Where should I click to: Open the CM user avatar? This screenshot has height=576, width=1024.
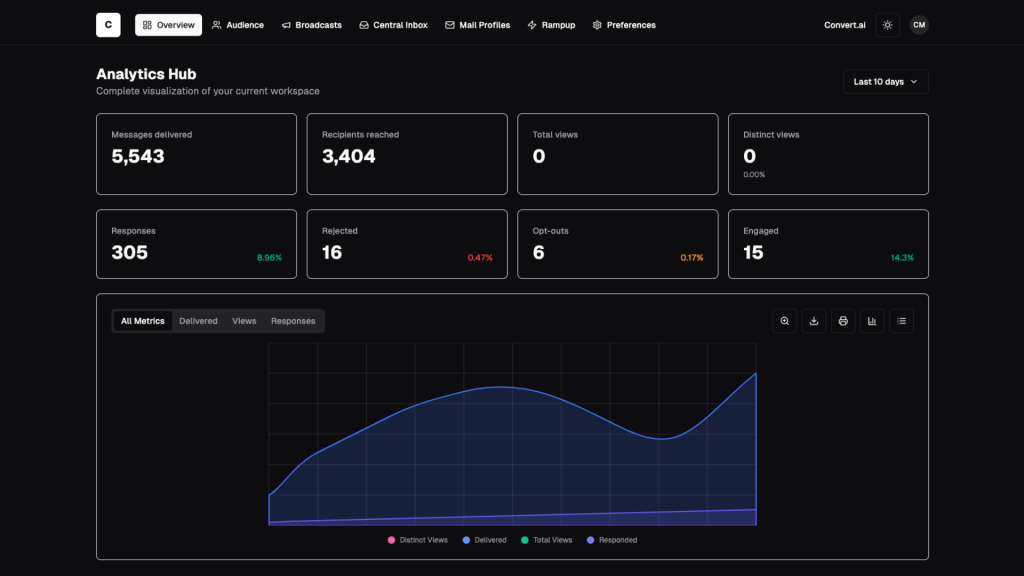click(x=918, y=25)
